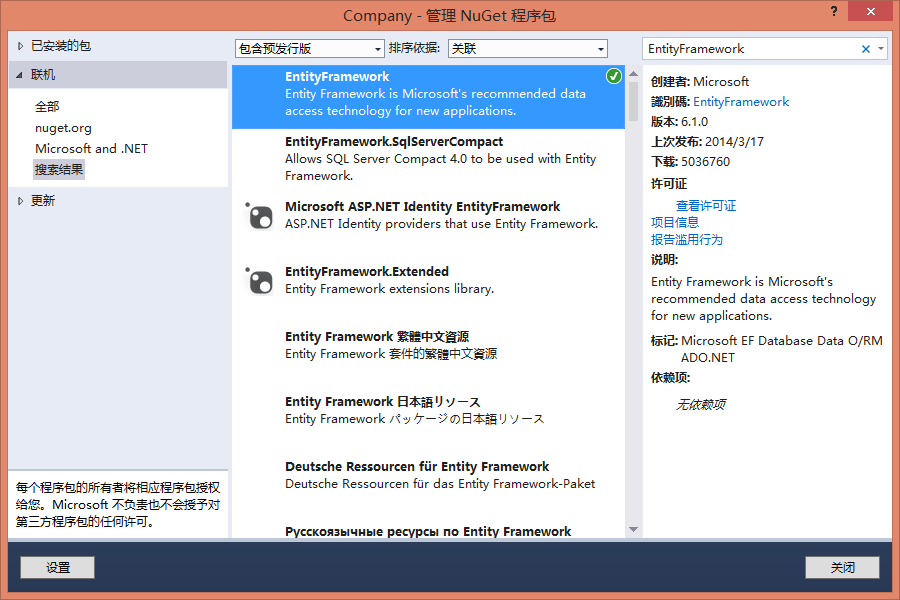This screenshot has width=900, height=600.
Task: Click the green installed checkmark on EntityFramework
Action: click(614, 76)
